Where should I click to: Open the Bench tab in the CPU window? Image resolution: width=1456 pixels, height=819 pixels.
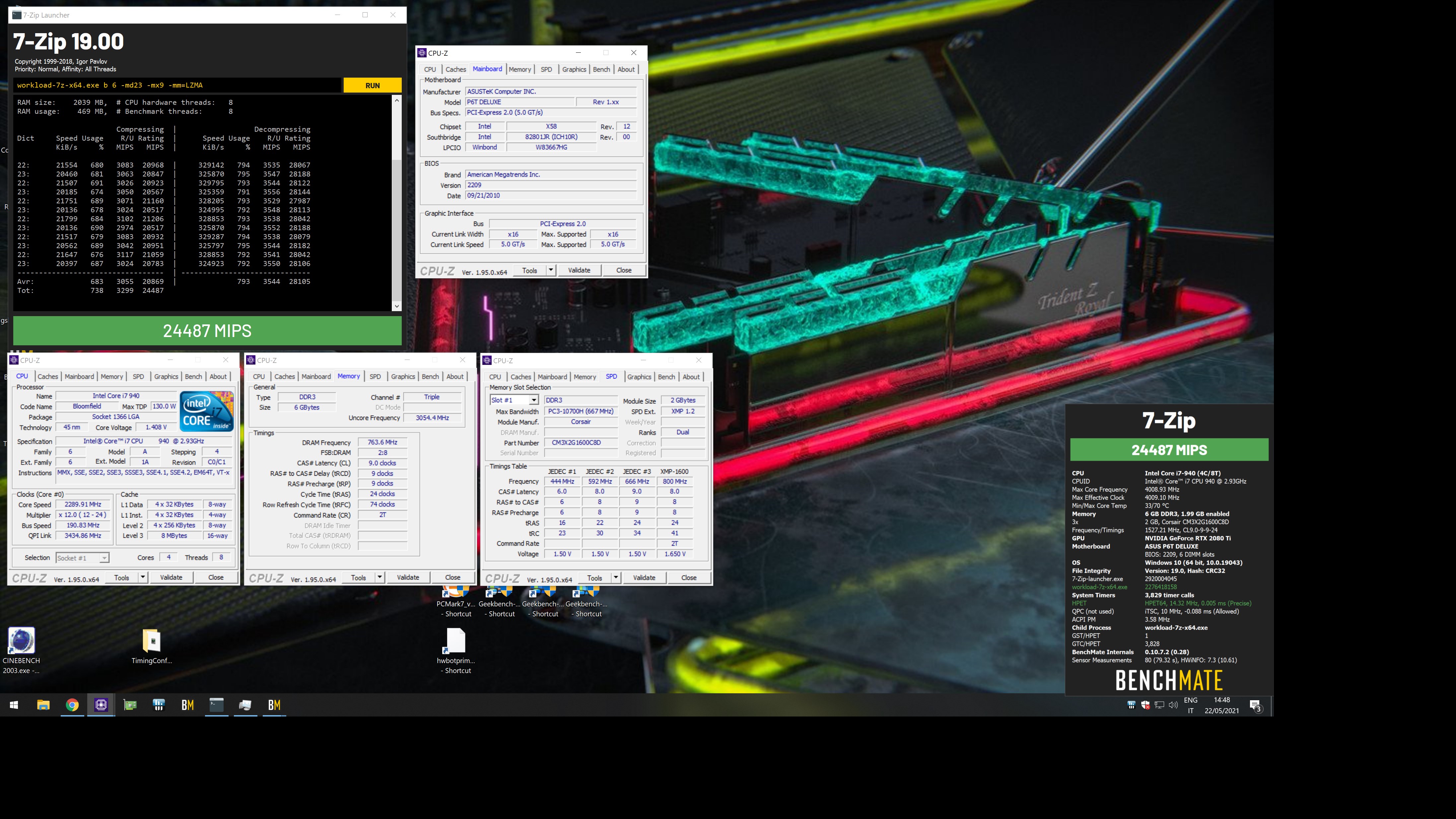point(193,376)
